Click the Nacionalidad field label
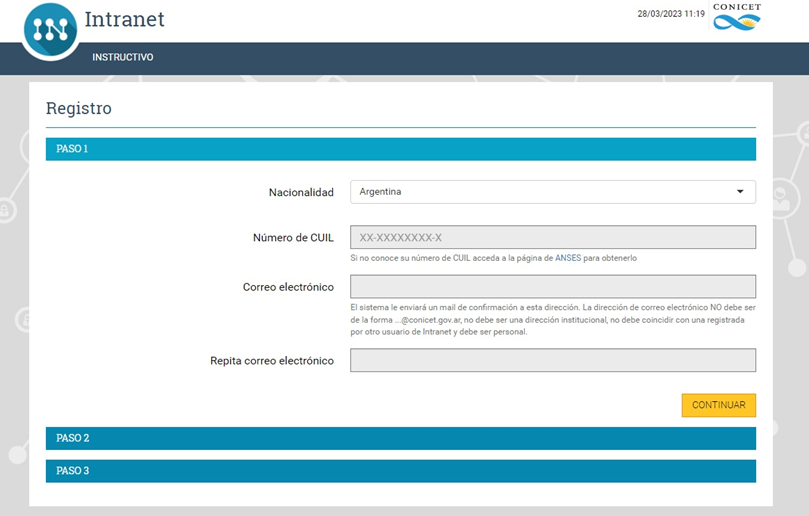 pos(301,192)
